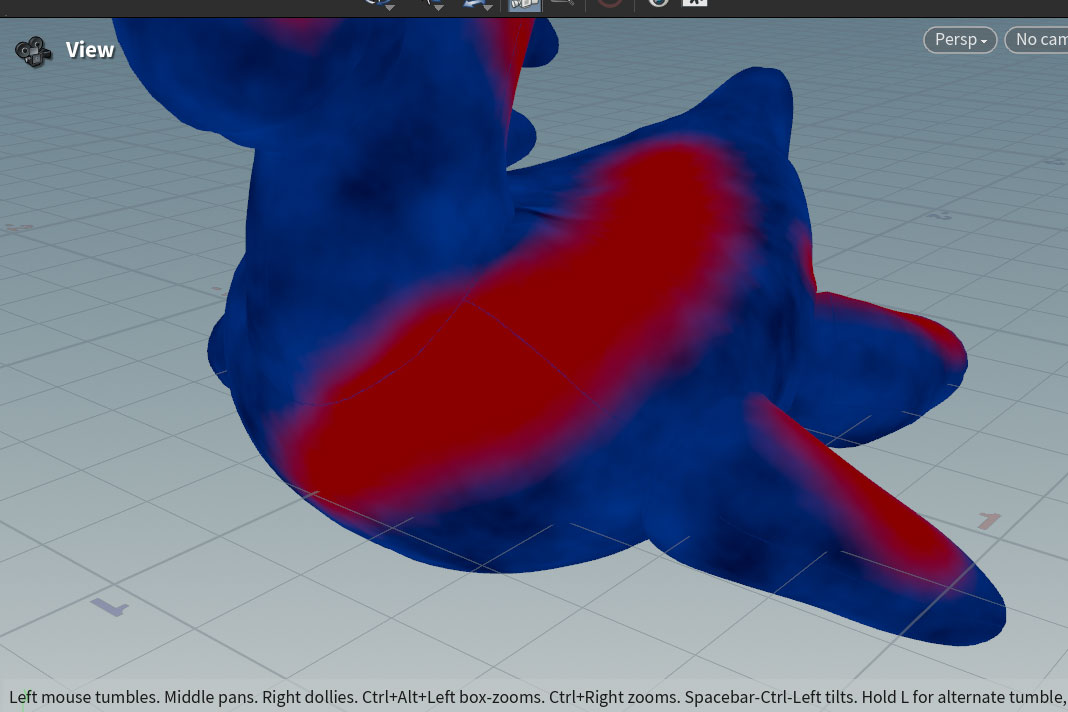Select the highlighted icon in the top toolbar

pyautogui.click(x=524, y=5)
